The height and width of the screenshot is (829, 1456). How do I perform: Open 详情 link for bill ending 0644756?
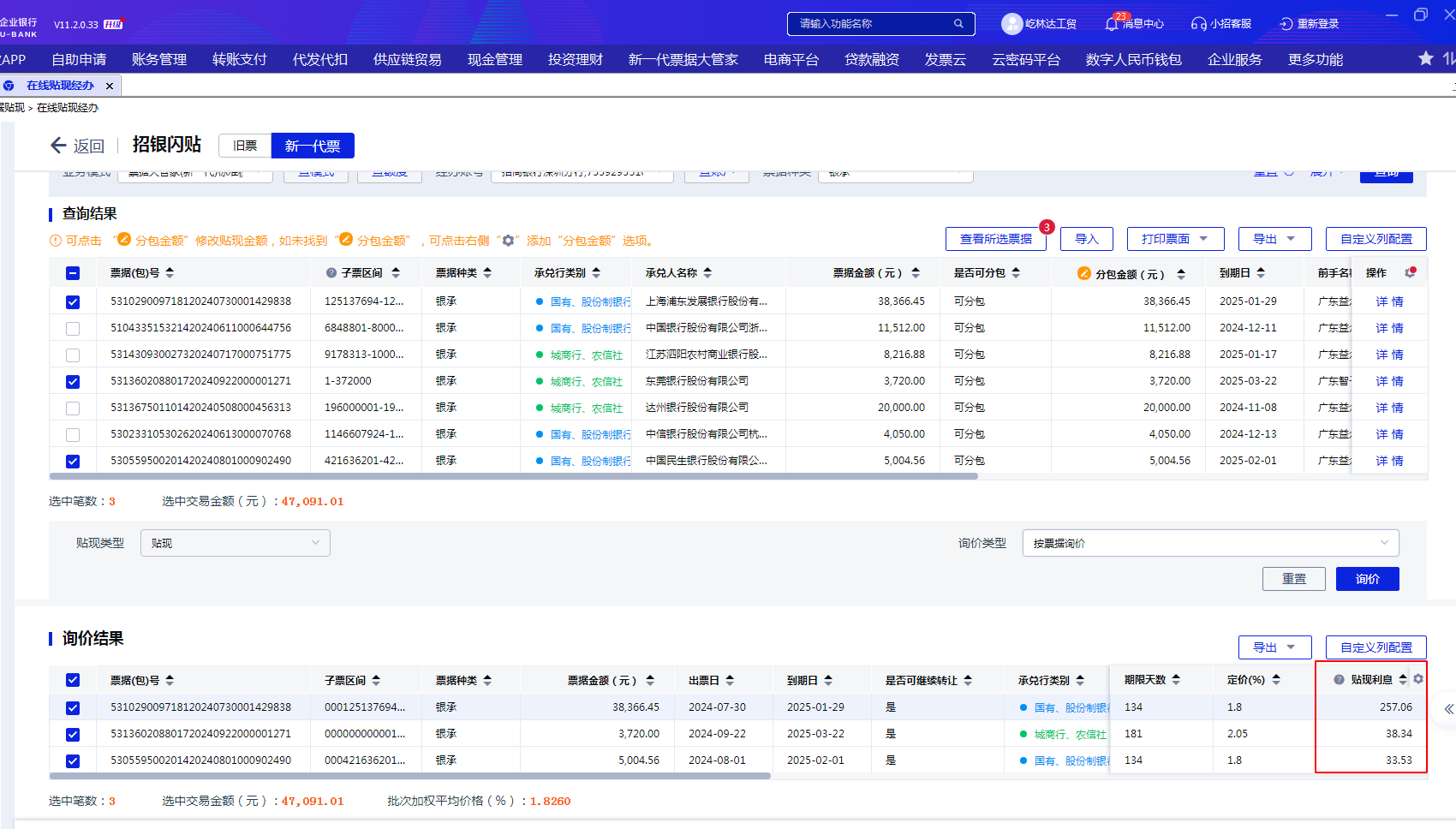point(1390,328)
